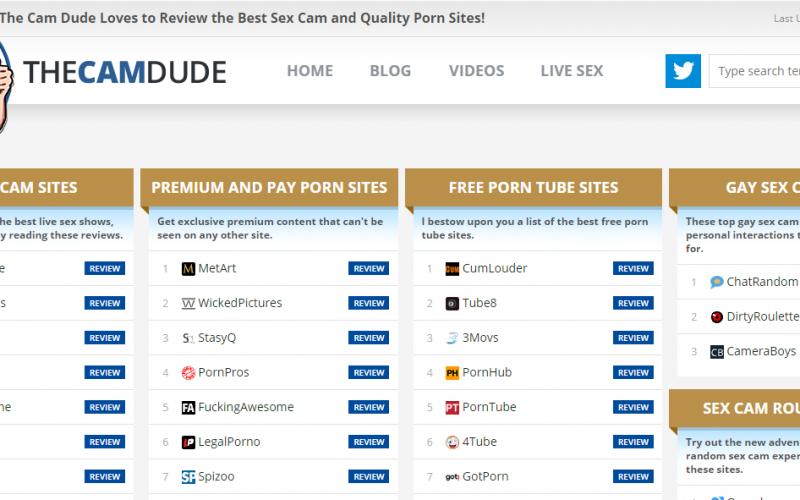Open the BLOG menu item
The image size is (800, 500).
390,71
